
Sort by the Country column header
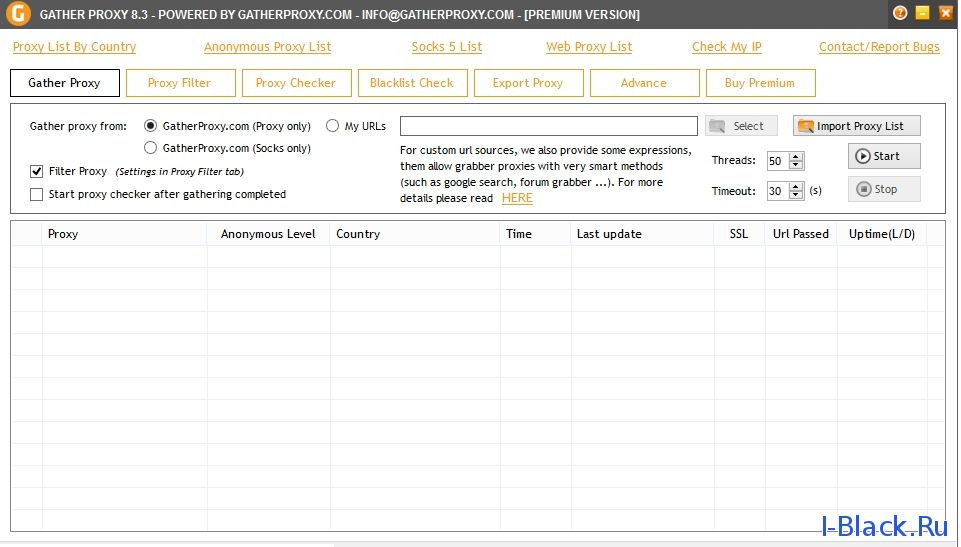415,234
